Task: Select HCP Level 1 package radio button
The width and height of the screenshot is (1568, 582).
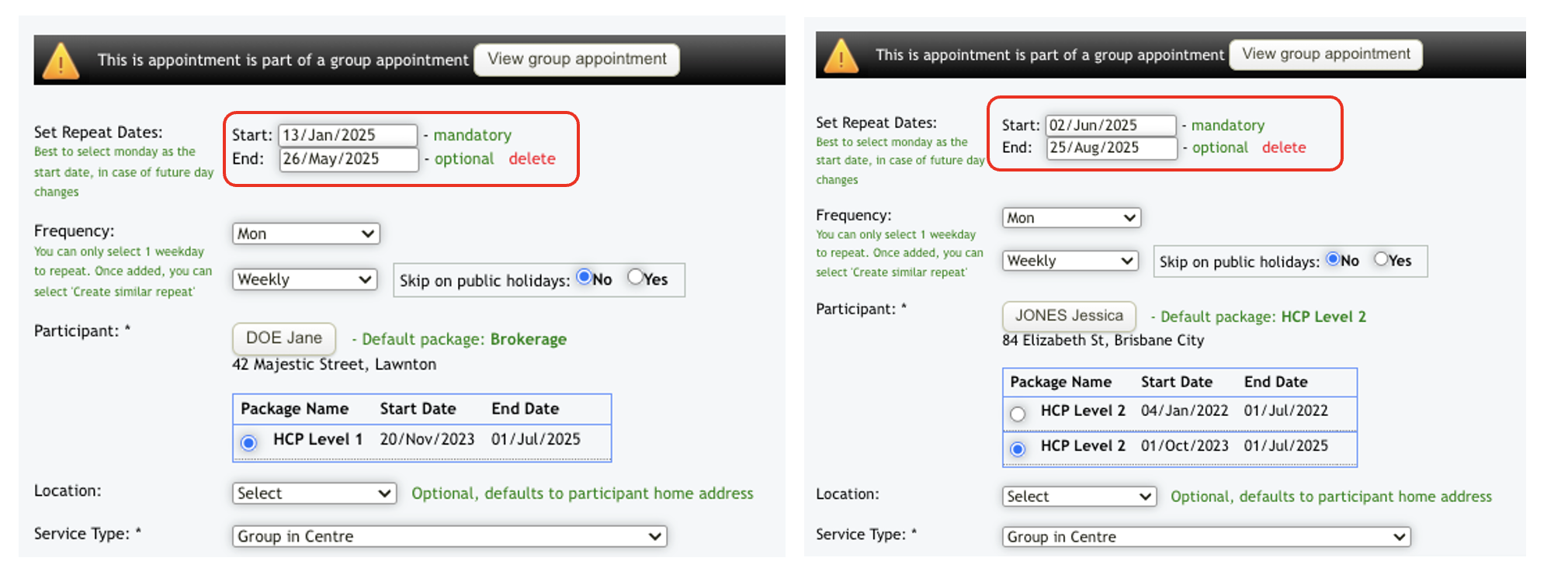Action: click(x=248, y=442)
